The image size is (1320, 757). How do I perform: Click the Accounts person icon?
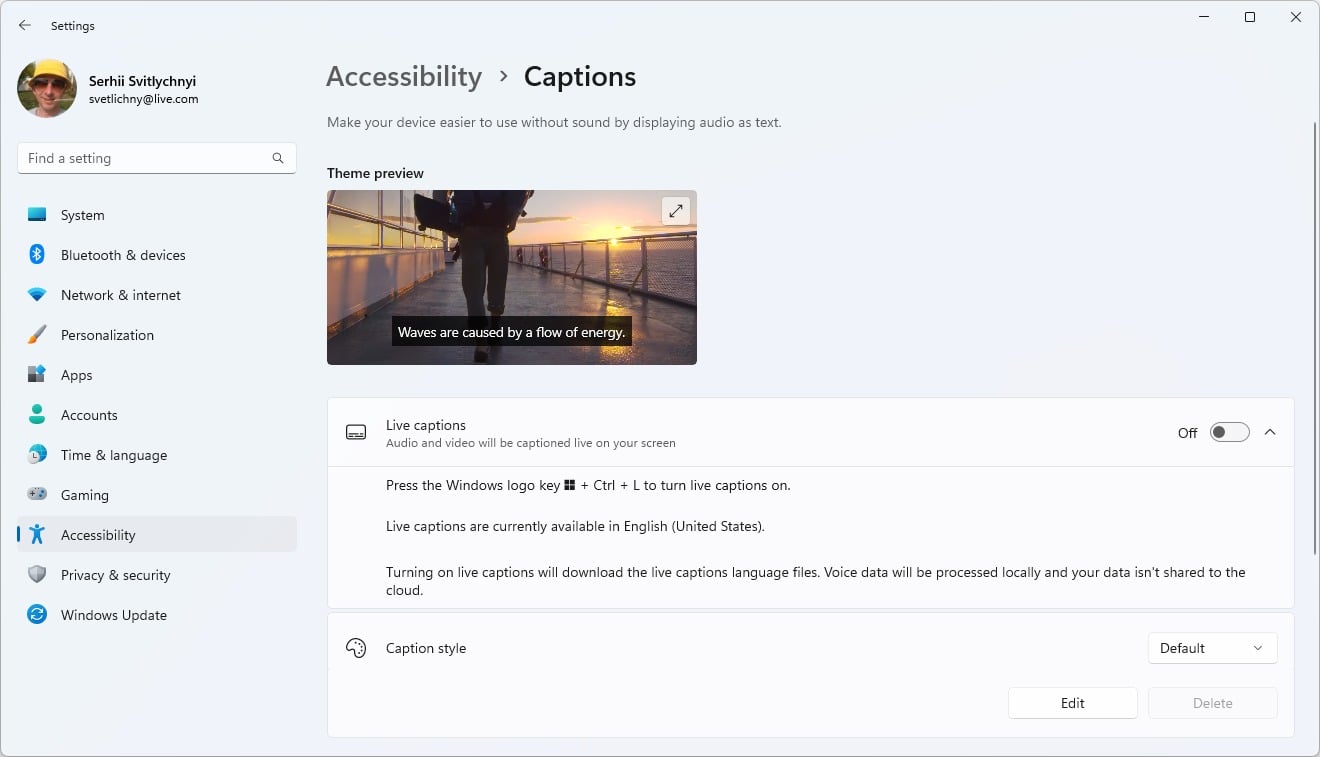(x=37, y=415)
